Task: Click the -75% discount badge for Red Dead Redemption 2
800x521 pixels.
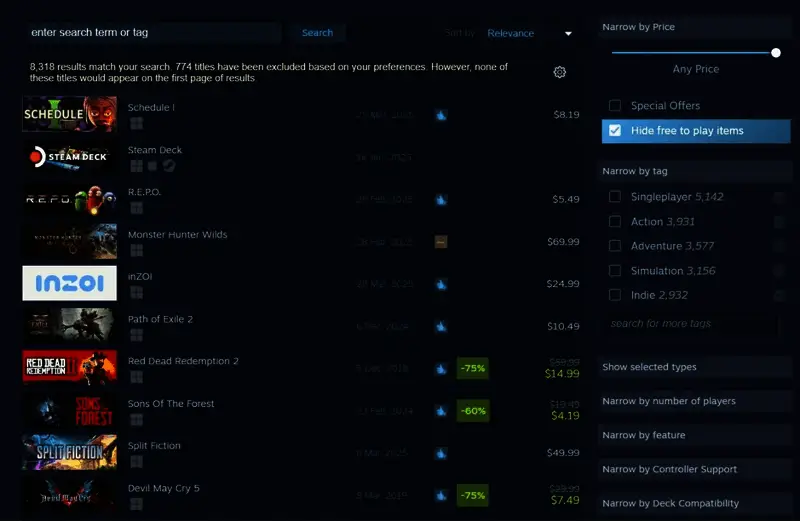Action: pos(472,368)
